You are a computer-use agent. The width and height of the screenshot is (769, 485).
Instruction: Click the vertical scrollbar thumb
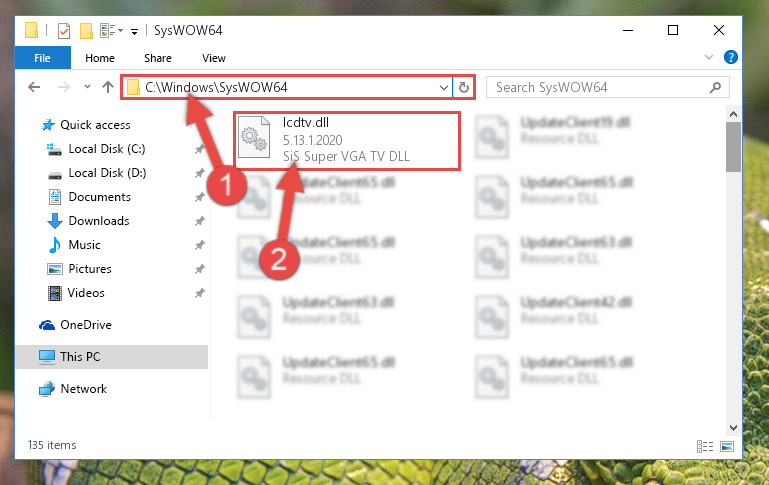[x=733, y=147]
